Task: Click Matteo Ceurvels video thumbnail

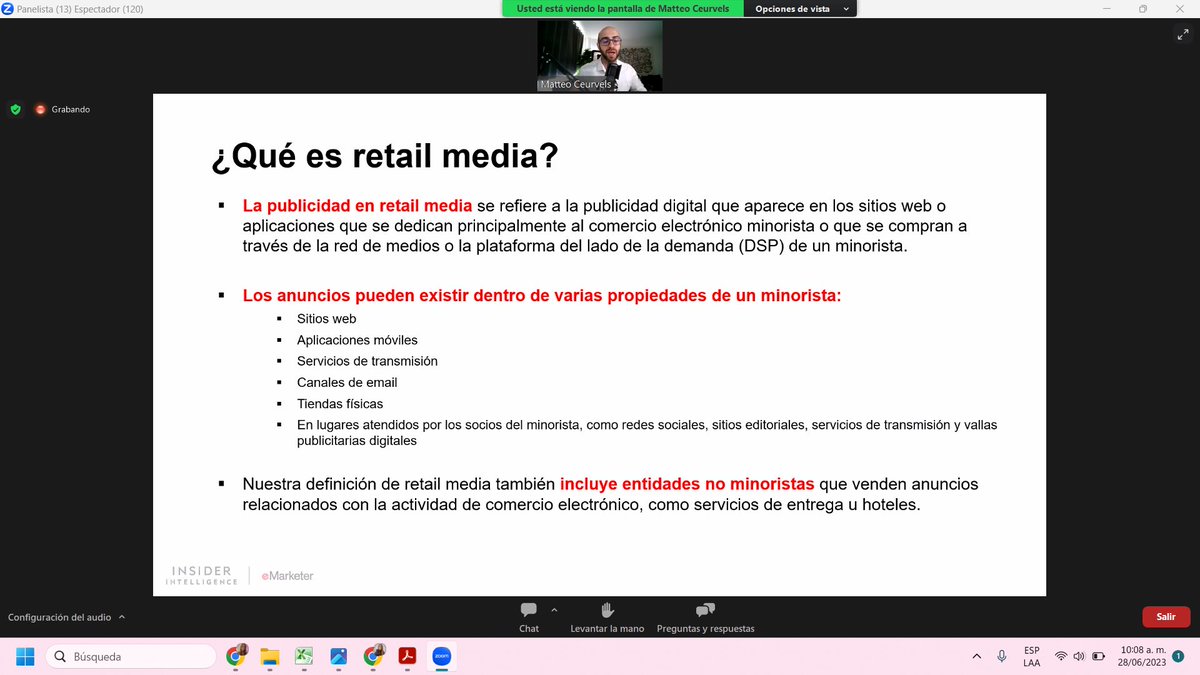Action: tap(599, 55)
